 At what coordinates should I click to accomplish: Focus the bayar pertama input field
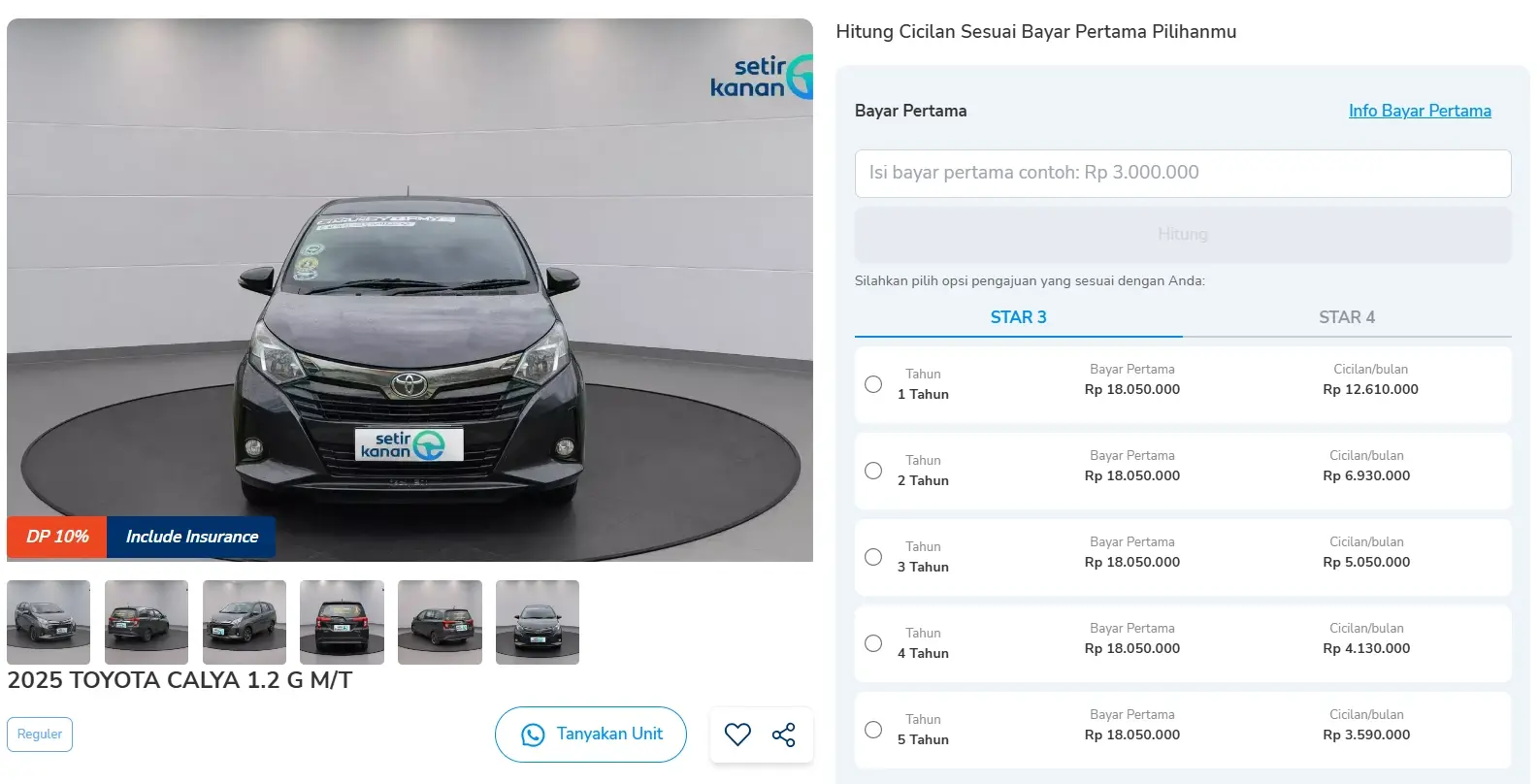[x=1183, y=174]
